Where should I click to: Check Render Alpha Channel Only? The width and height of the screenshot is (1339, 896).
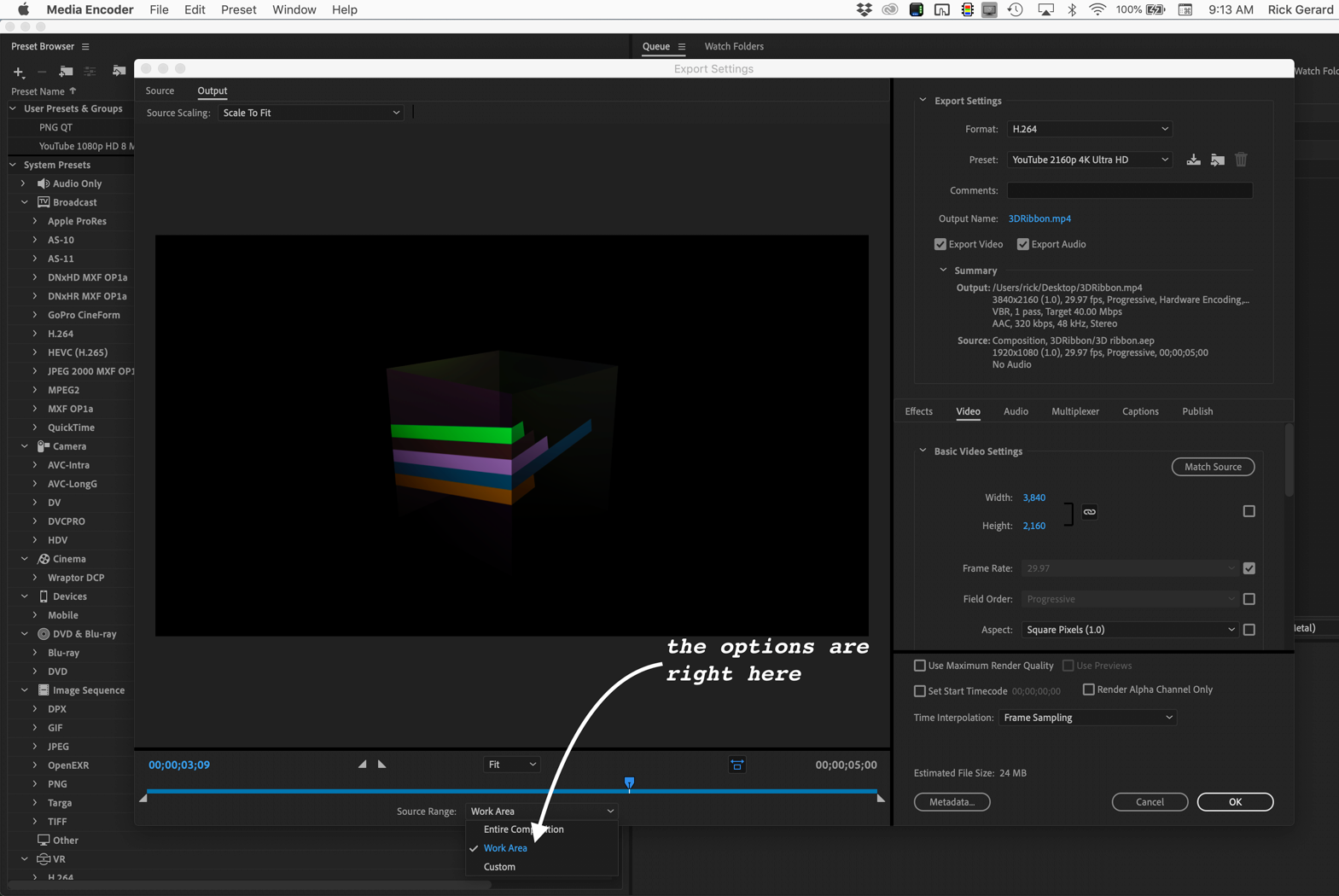point(1088,689)
